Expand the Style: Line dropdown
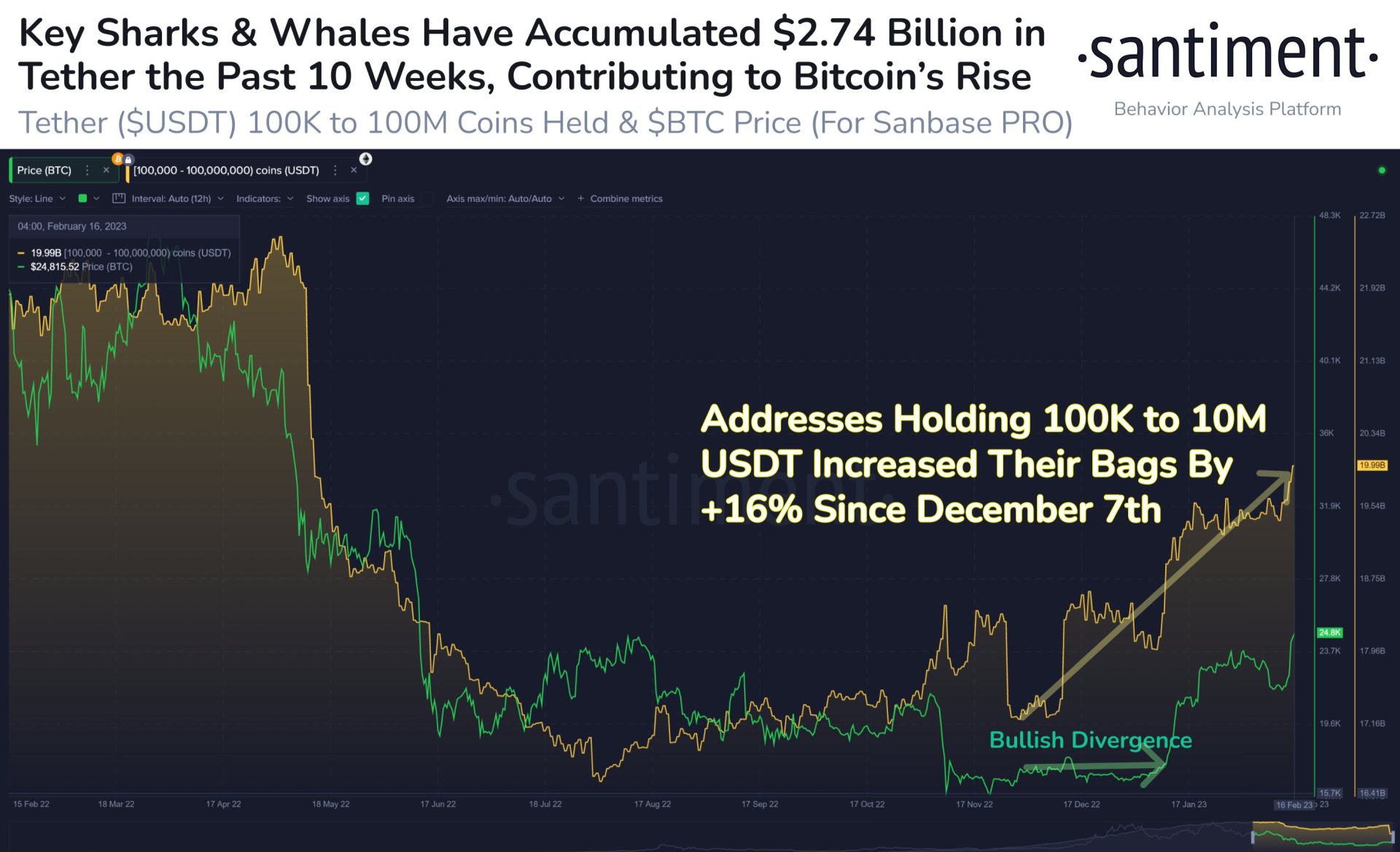 click(37, 198)
